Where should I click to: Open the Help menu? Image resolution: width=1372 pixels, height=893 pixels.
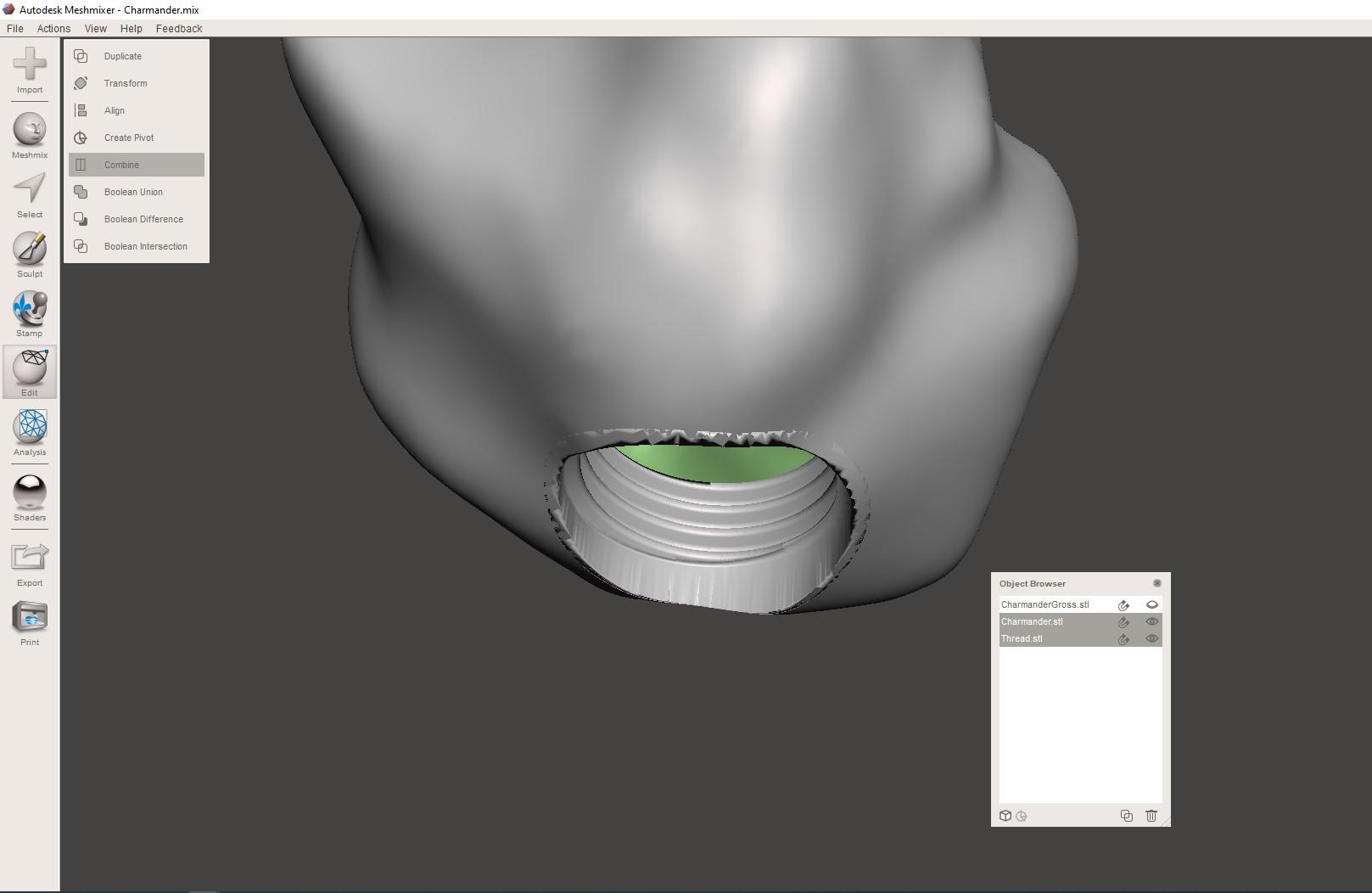[x=131, y=28]
